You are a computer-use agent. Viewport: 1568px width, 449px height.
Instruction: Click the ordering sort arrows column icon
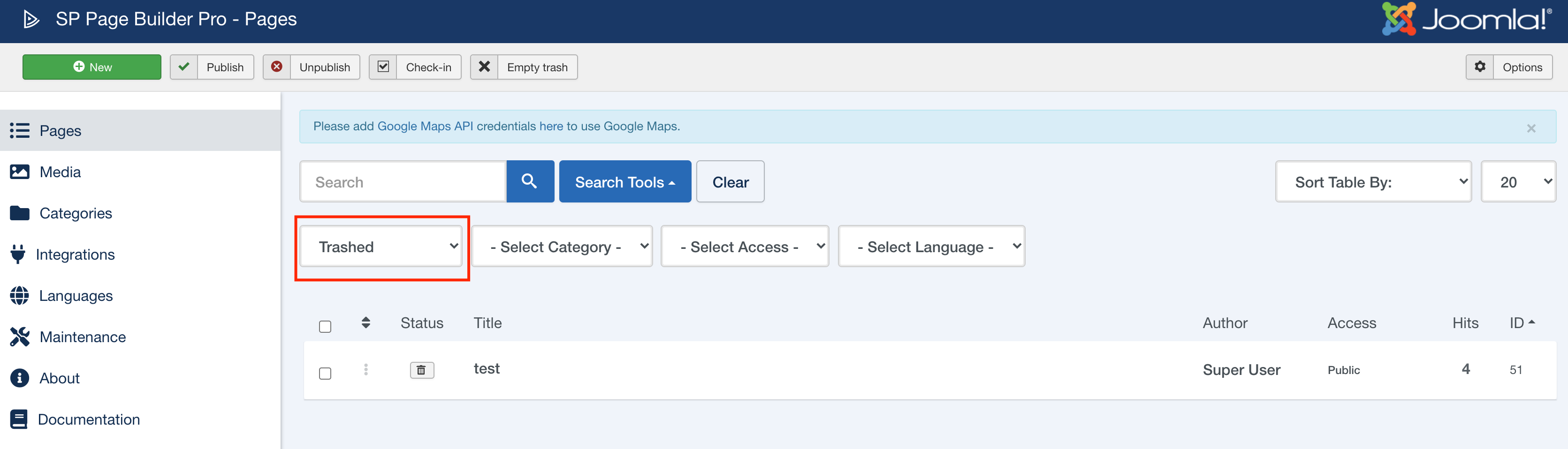pos(365,322)
